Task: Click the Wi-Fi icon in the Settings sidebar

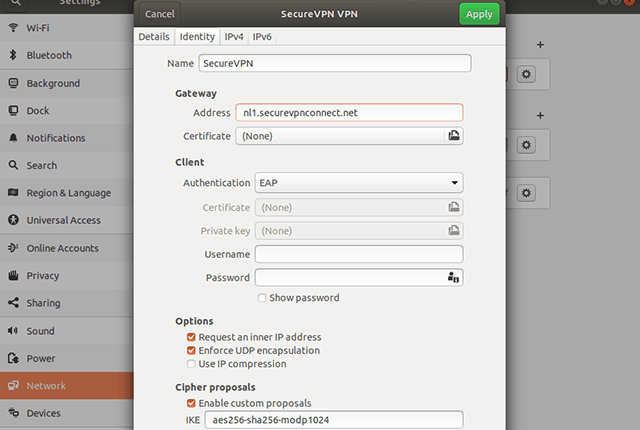Action: [x=13, y=27]
